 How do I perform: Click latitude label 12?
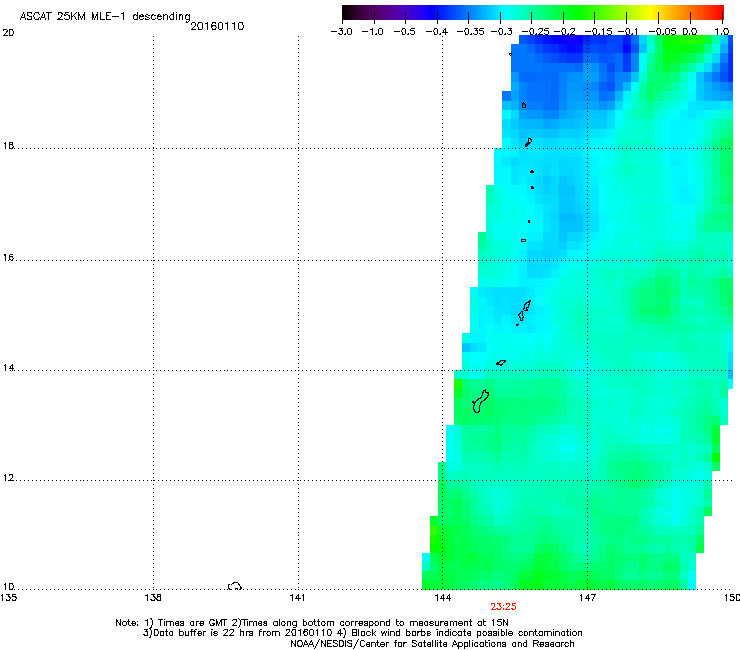(x=8, y=478)
